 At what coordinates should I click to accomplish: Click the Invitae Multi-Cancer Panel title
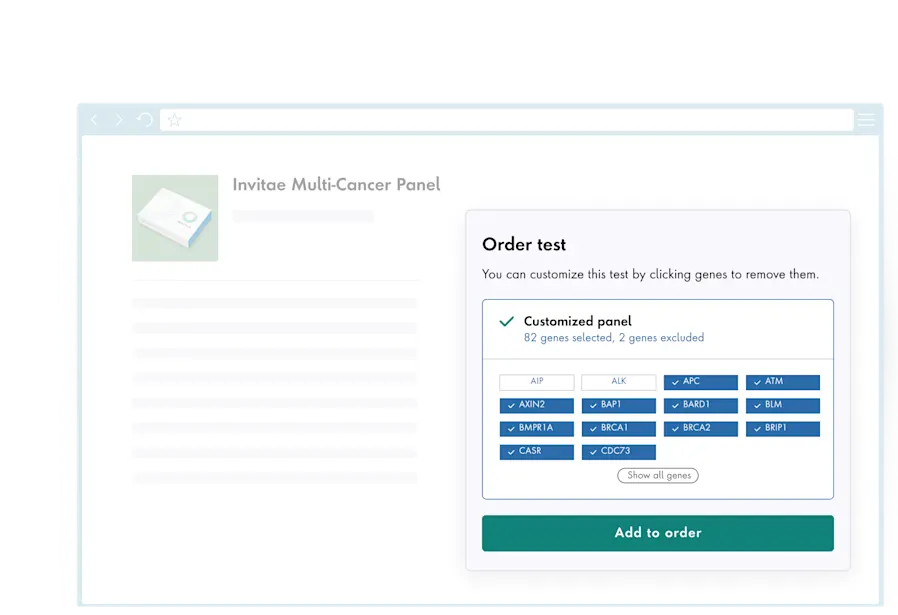(336, 184)
